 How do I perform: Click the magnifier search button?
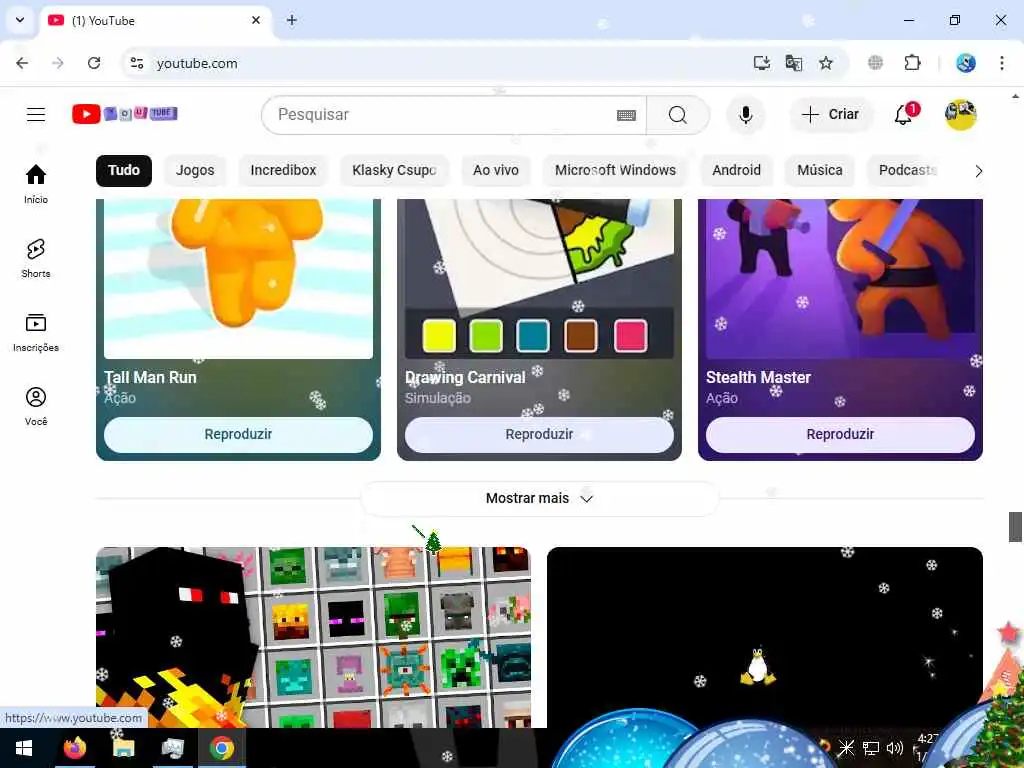coord(678,115)
